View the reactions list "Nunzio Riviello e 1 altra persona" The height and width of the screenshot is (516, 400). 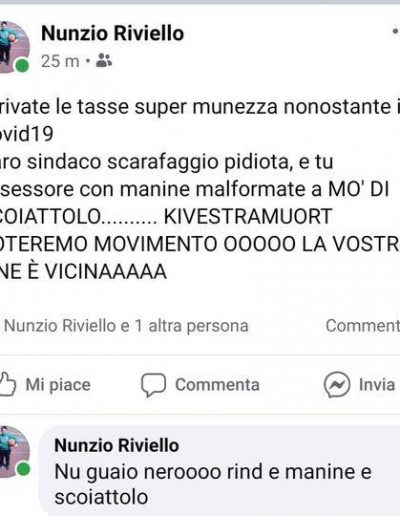point(126,326)
